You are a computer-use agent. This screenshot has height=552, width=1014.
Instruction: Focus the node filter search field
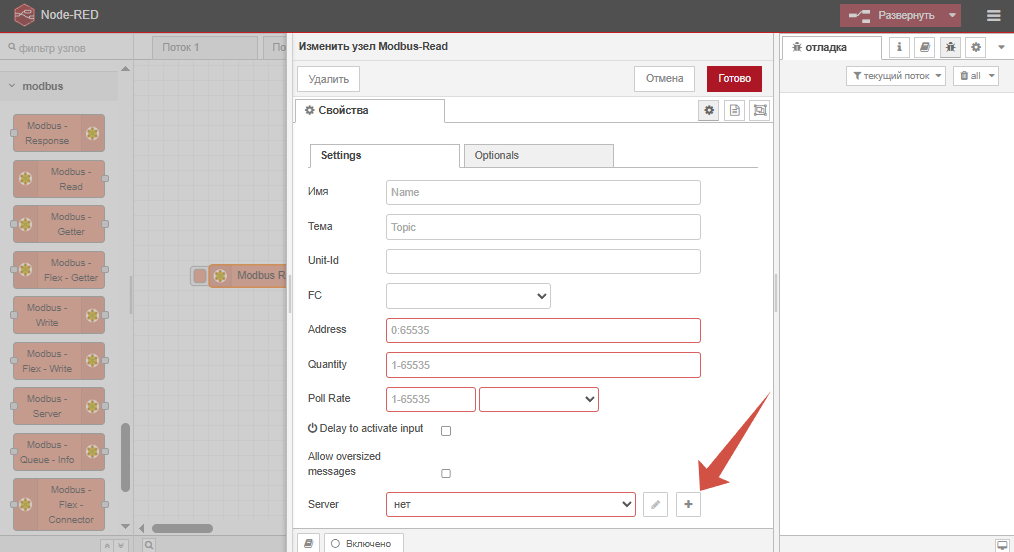click(67, 48)
